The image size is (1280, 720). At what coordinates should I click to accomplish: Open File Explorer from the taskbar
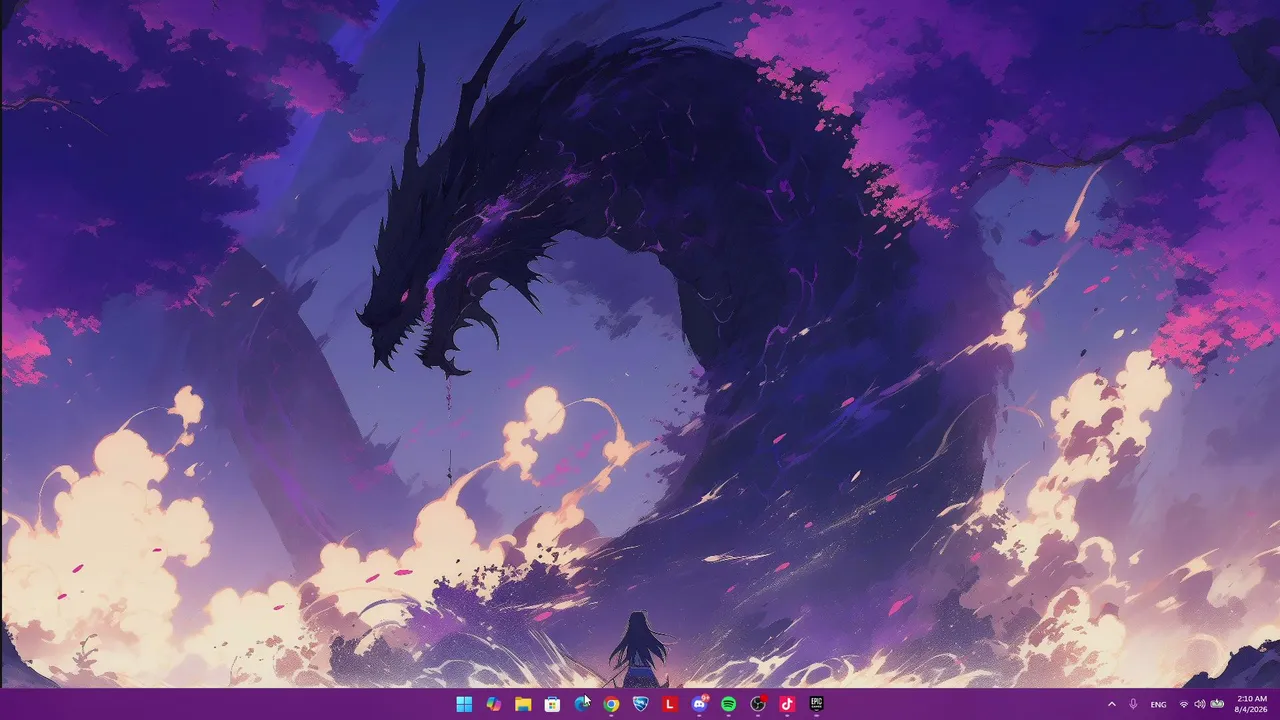point(523,704)
